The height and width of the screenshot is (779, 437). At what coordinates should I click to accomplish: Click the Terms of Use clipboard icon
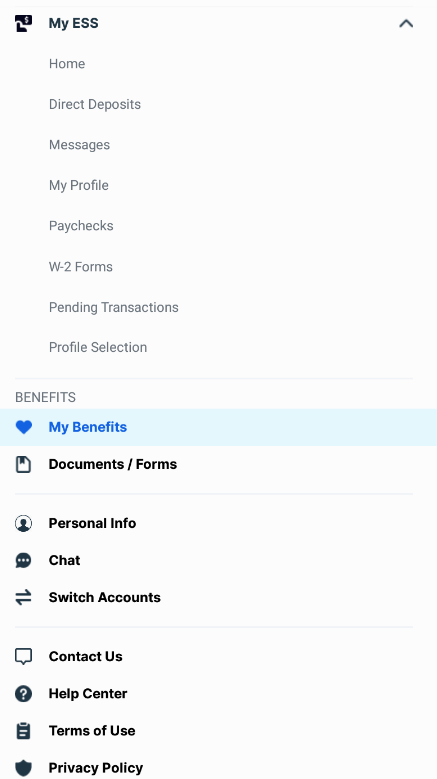23,731
